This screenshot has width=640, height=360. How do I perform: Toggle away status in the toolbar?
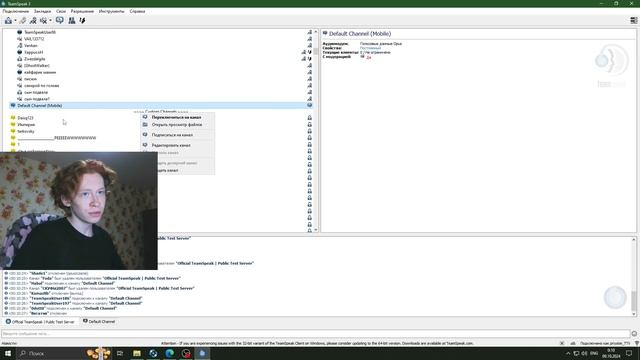(33, 20)
